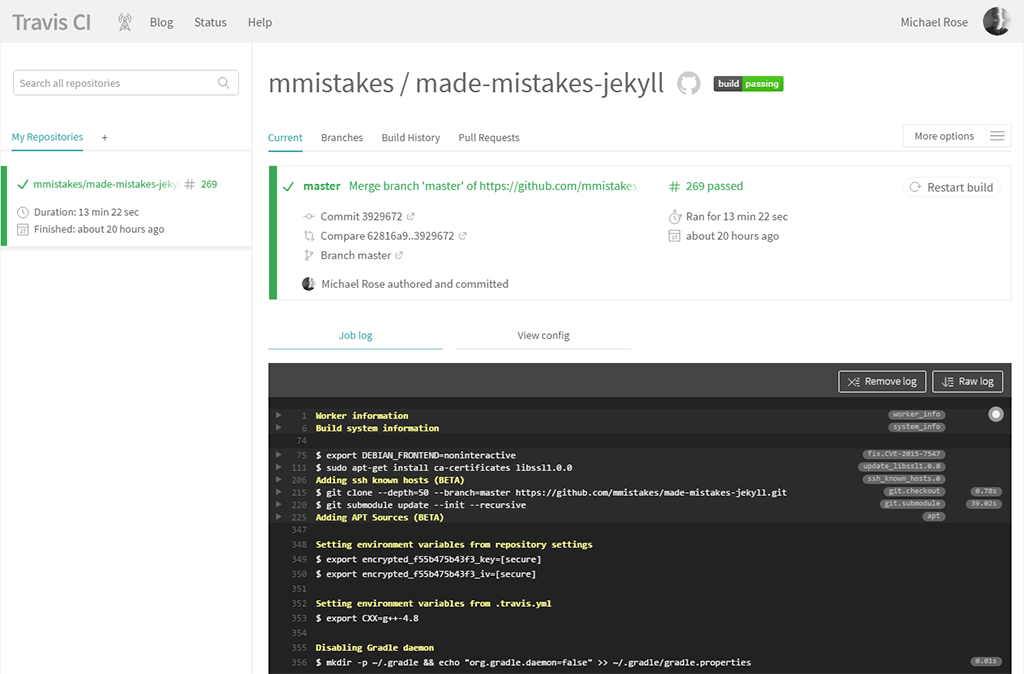Open the Status page from the top menu
This screenshot has width=1024, height=674.
click(210, 21)
